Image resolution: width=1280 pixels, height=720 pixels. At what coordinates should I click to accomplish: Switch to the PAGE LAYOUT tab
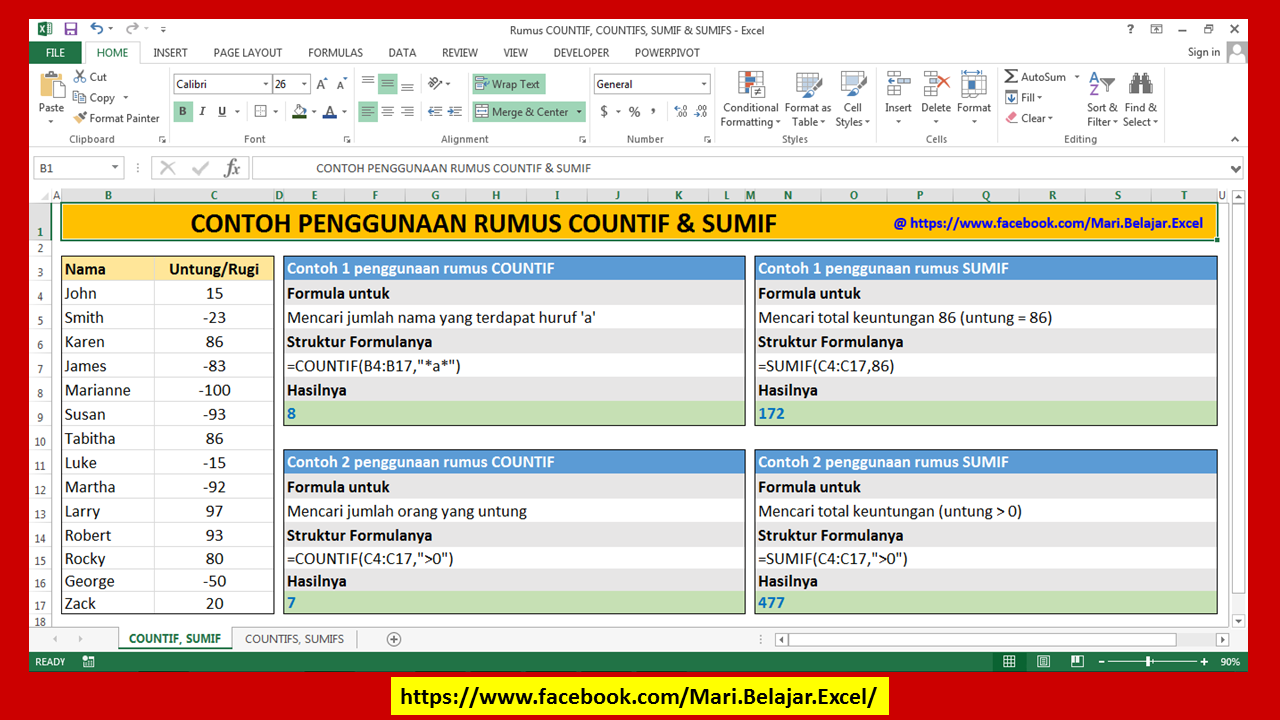248,52
